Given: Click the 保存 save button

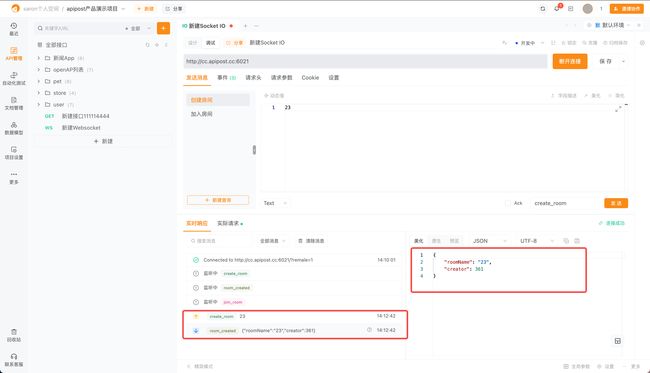Looking at the screenshot, I should [605, 61].
